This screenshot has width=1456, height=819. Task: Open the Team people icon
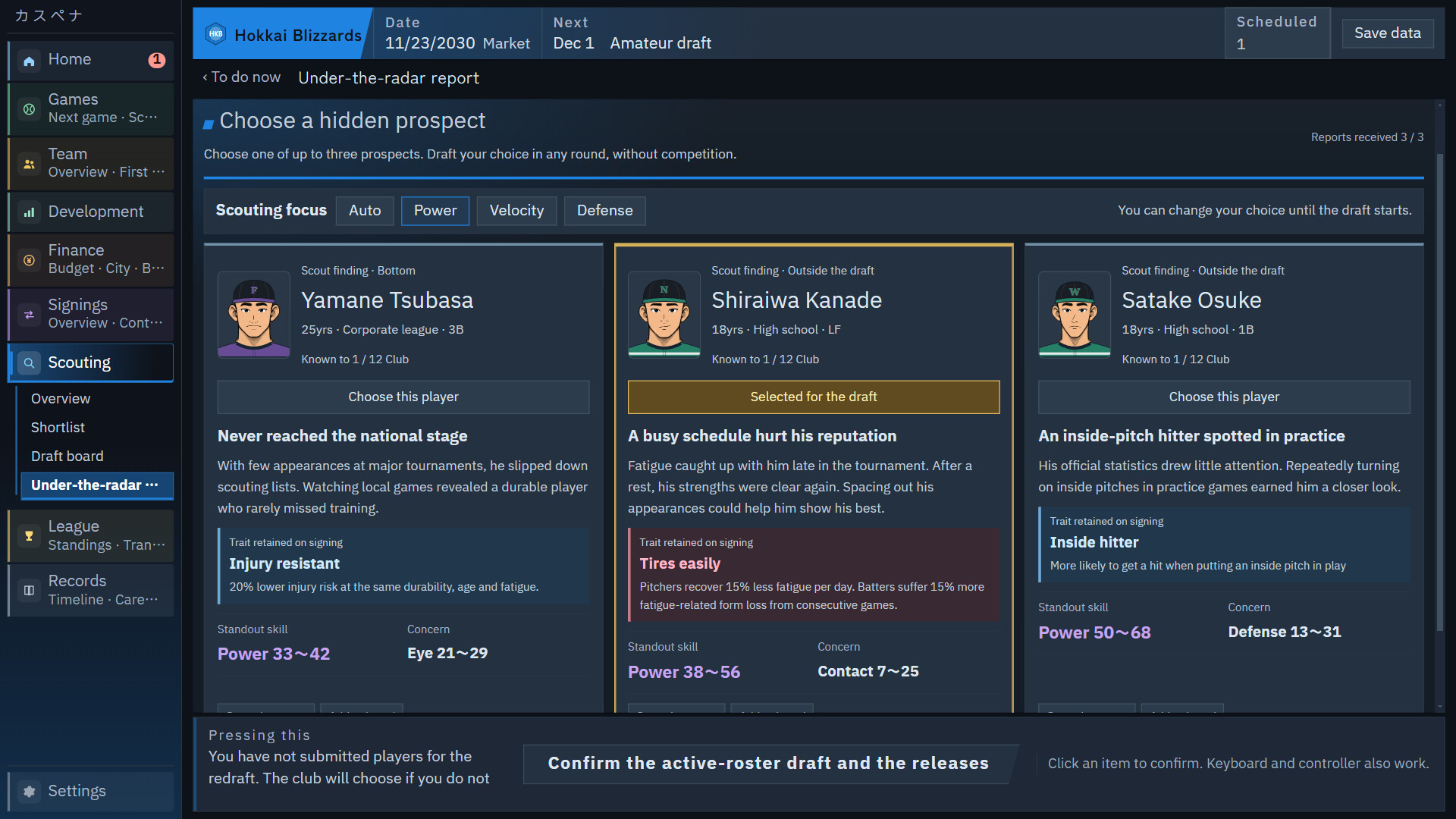coord(29,164)
